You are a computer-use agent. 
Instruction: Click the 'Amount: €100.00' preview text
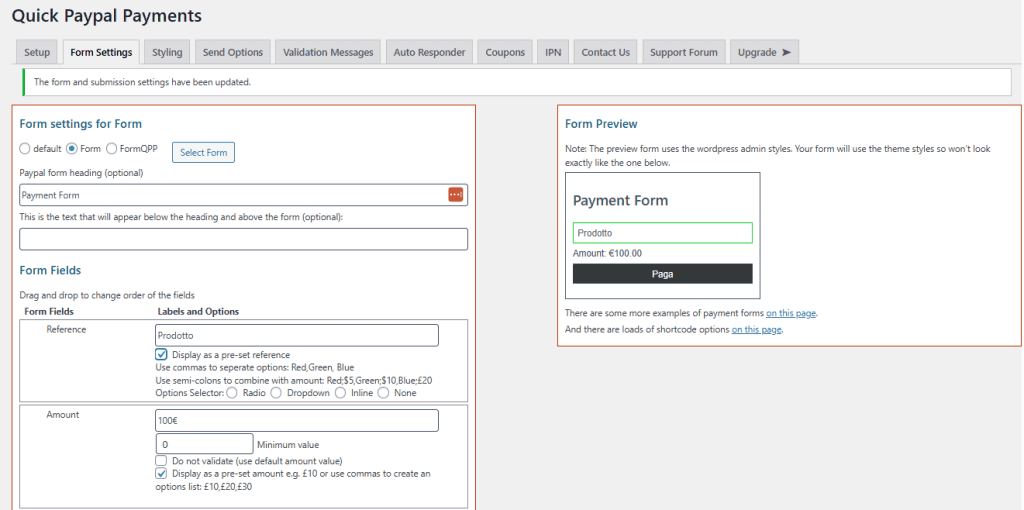pos(607,253)
